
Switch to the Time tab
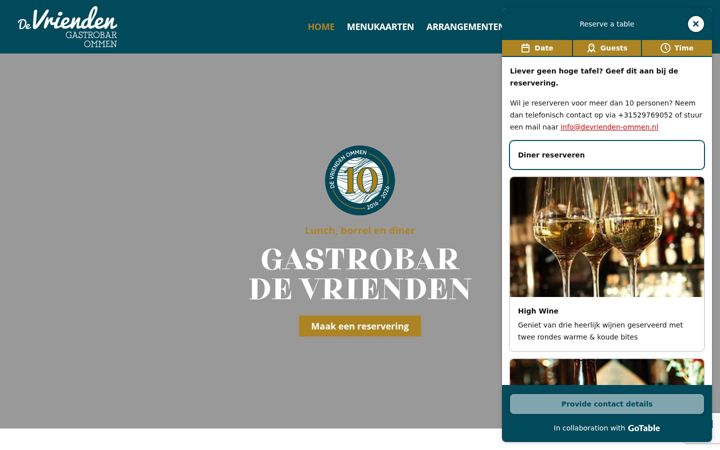[x=677, y=48]
